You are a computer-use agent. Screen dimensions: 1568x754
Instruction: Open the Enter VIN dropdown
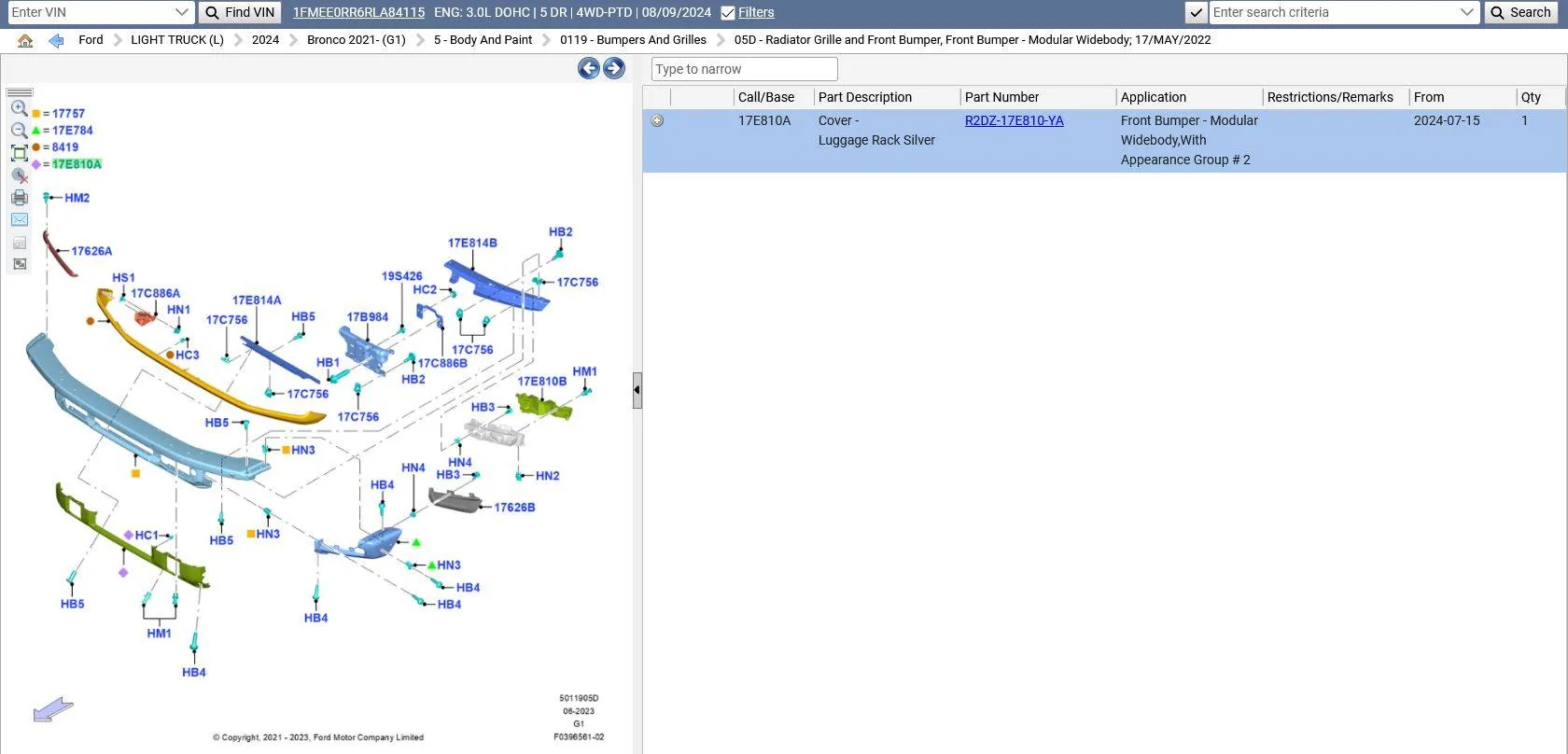pos(181,12)
